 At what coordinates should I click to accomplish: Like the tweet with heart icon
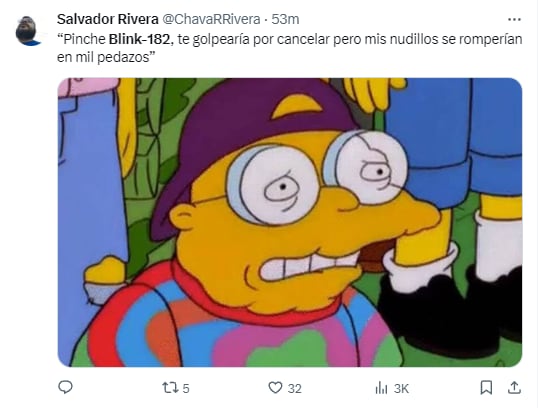(275, 388)
